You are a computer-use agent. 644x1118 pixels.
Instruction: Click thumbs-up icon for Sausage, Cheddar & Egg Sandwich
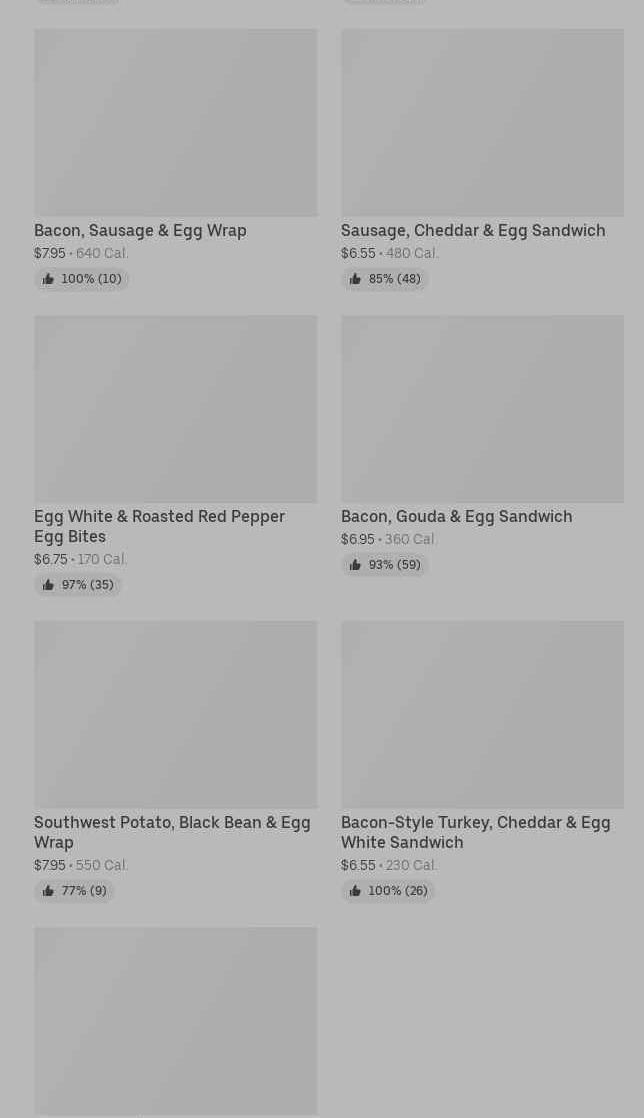point(355,280)
